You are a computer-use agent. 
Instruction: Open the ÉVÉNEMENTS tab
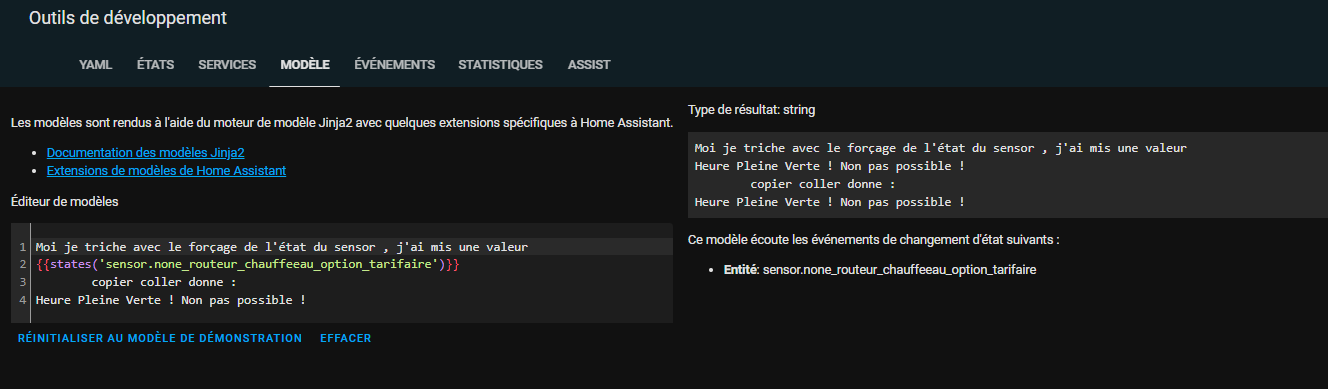pos(394,65)
